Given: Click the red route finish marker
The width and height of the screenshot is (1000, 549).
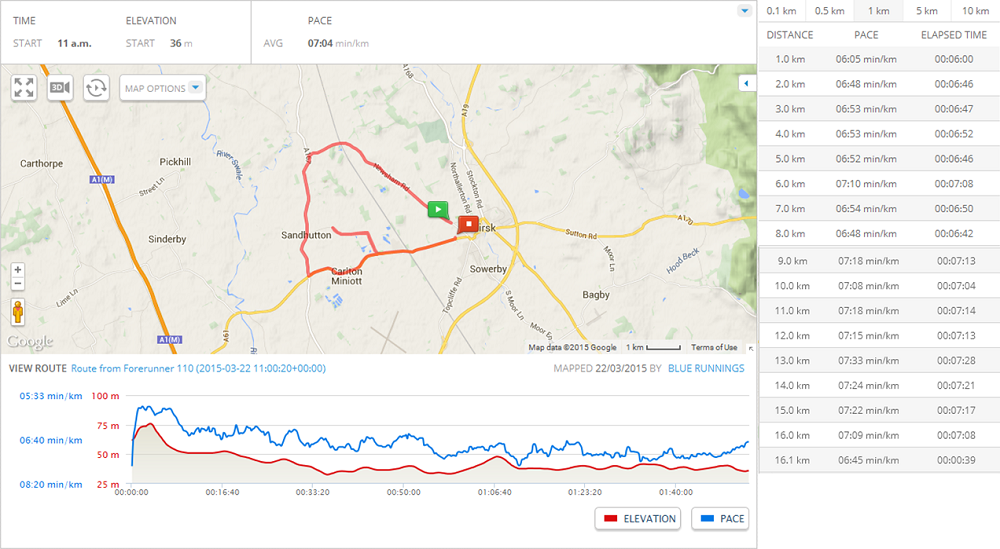Looking at the screenshot, I should point(466,225).
